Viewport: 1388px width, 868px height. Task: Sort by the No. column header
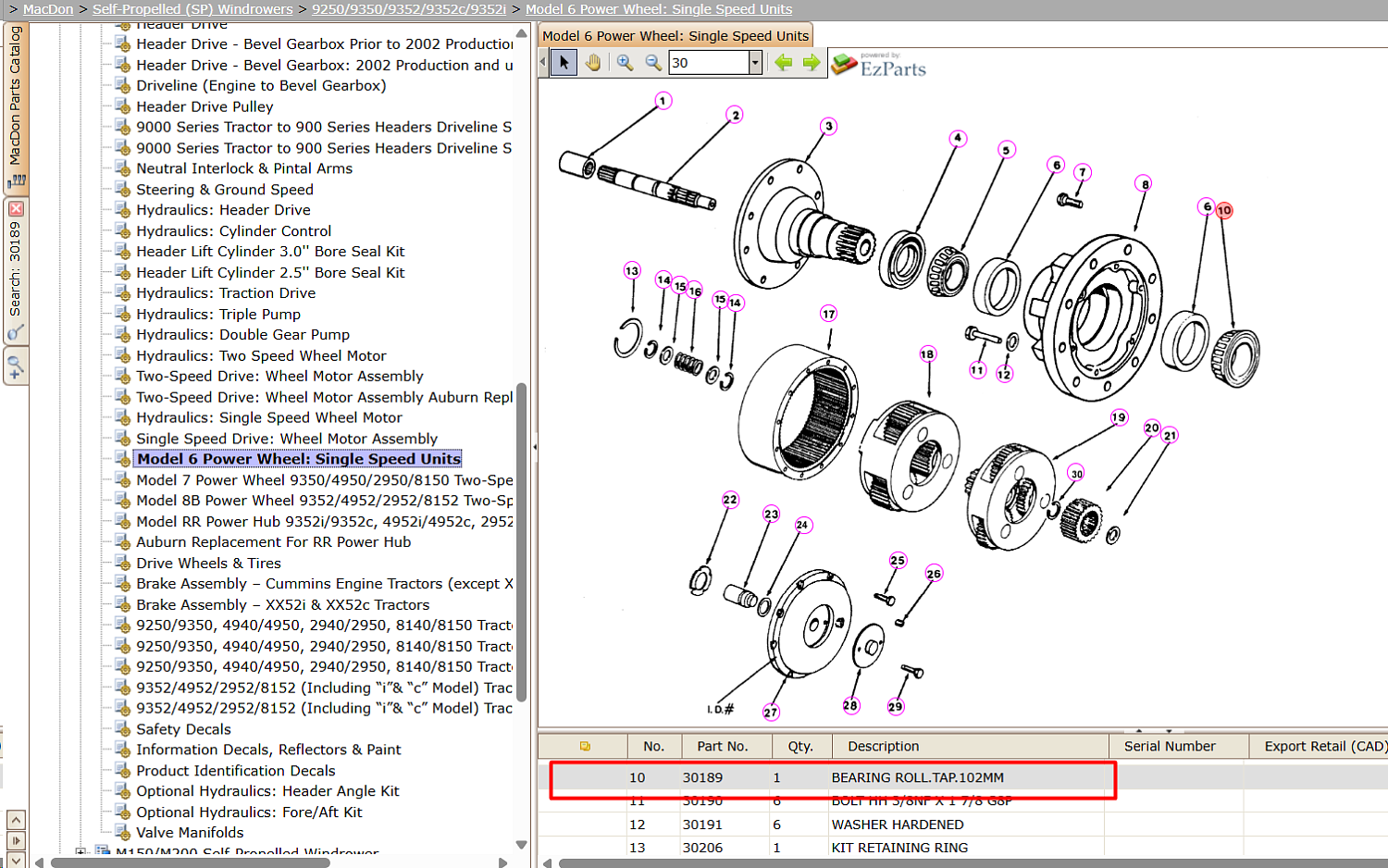[x=654, y=747]
